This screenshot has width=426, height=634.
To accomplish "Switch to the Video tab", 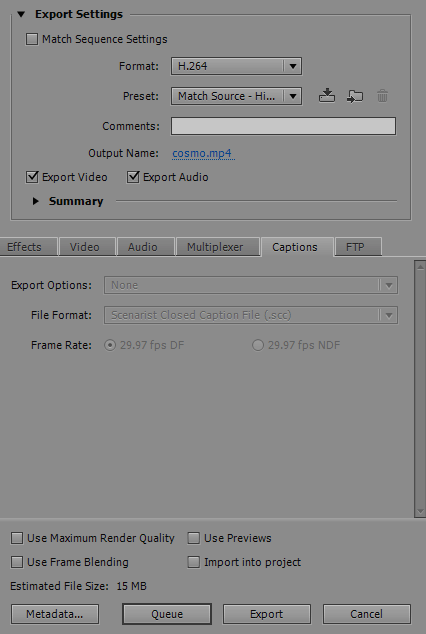I will pos(84,247).
